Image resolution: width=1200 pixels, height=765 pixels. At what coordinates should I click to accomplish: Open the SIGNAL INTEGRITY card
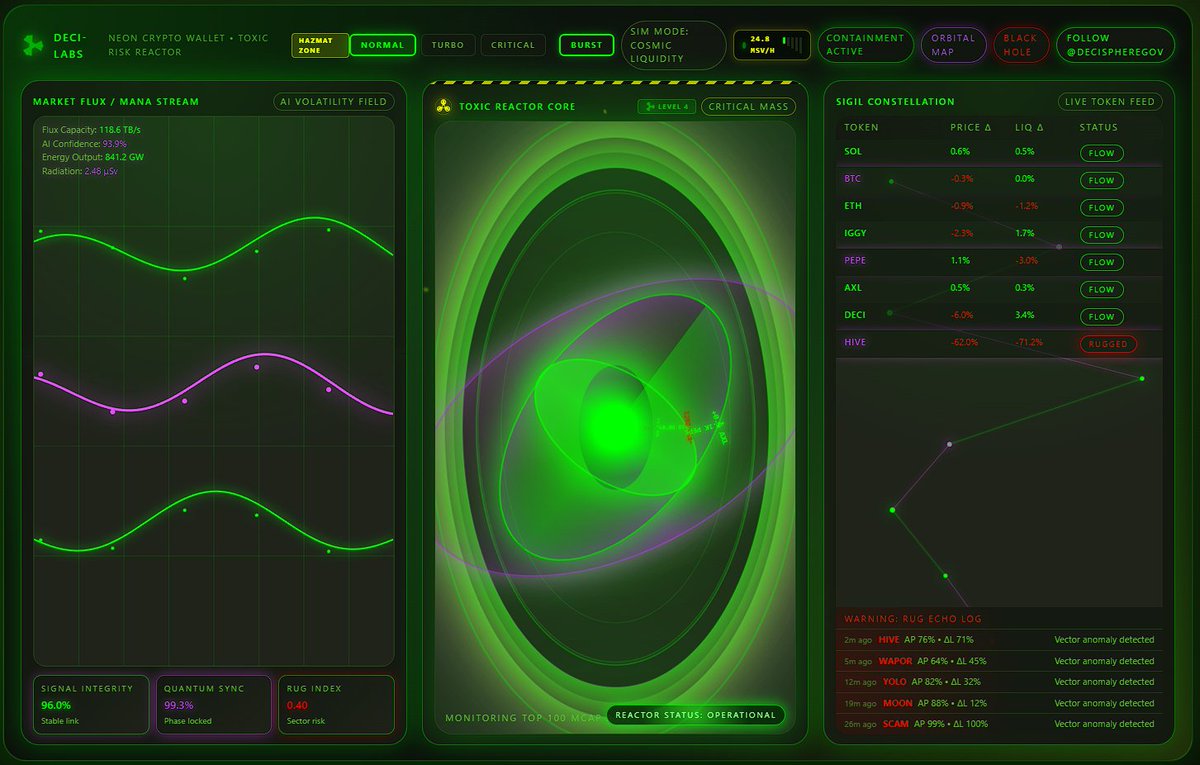point(92,705)
